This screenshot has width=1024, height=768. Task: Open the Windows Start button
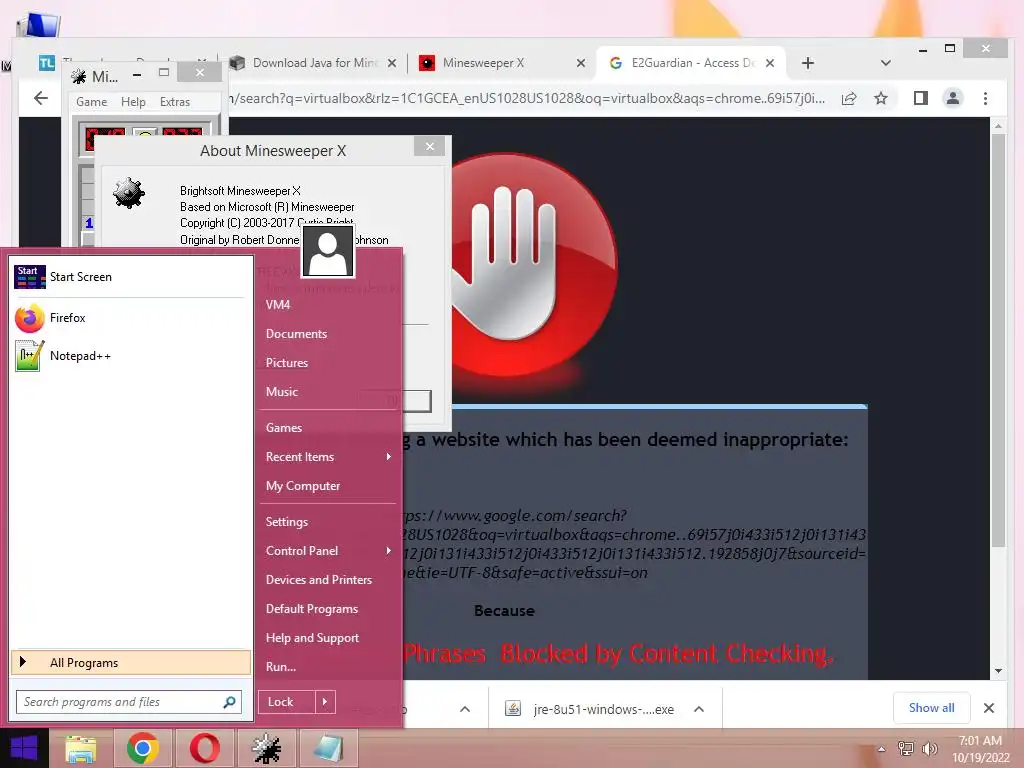pos(24,748)
